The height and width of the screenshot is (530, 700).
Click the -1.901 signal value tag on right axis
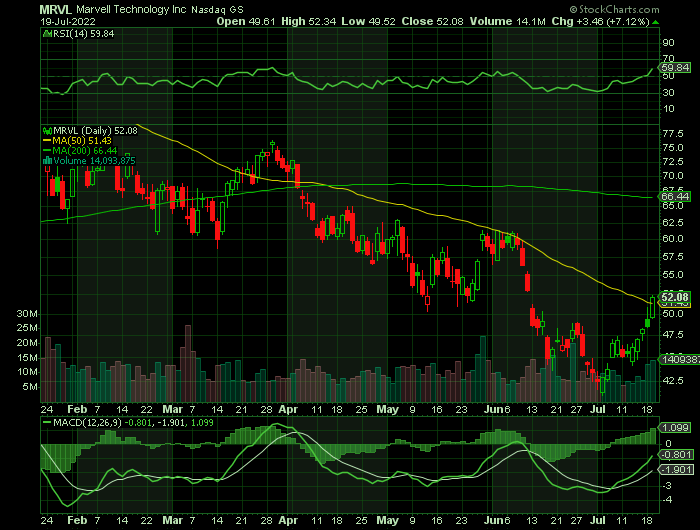tap(677, 470)
